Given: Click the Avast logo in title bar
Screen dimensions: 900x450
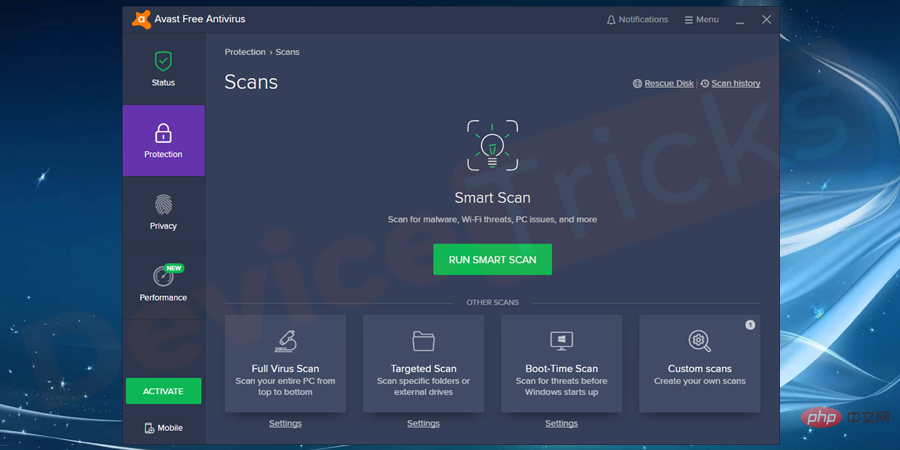Looking at the screenshot, I should (141, 20).
